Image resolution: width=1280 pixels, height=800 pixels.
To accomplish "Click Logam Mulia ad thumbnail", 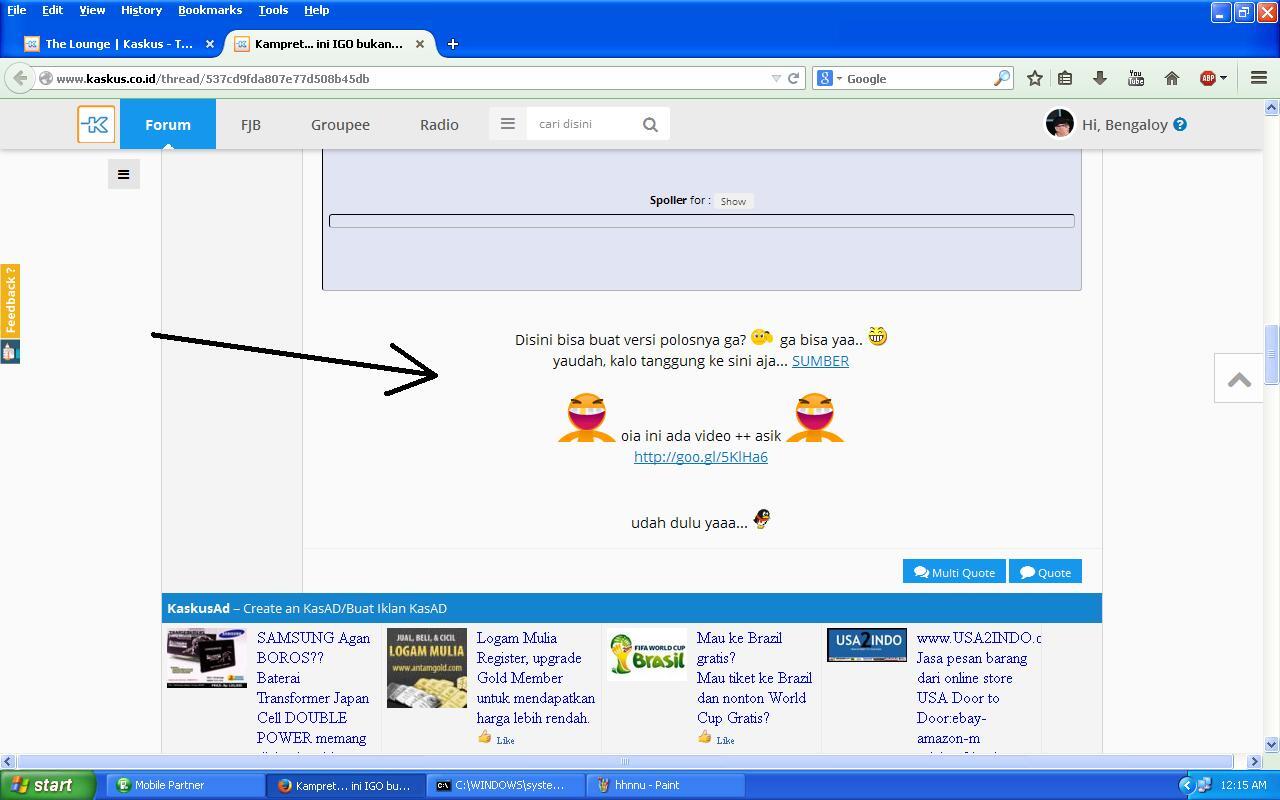I will pos(427,668).
